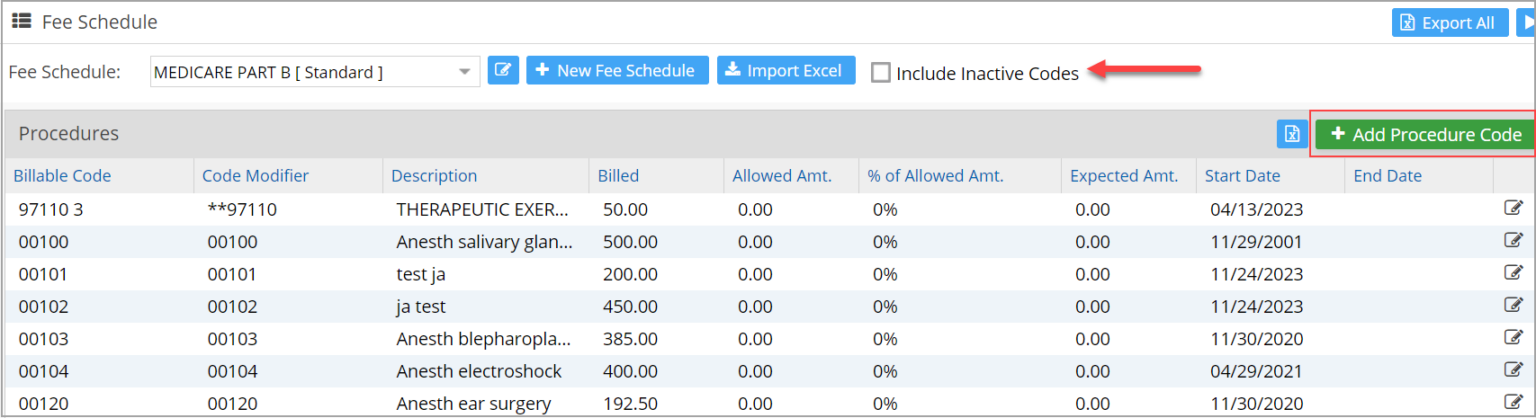Screen dimensions: 1536x418
Task: Edit the Anesth electroshock row 00104
Action: (x=1513, y=371)
